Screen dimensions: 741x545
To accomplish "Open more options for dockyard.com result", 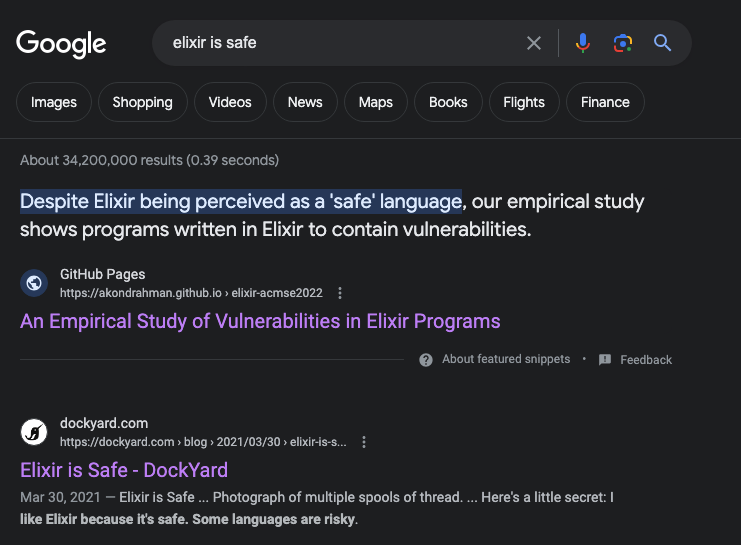I will (x=364, y=442).
